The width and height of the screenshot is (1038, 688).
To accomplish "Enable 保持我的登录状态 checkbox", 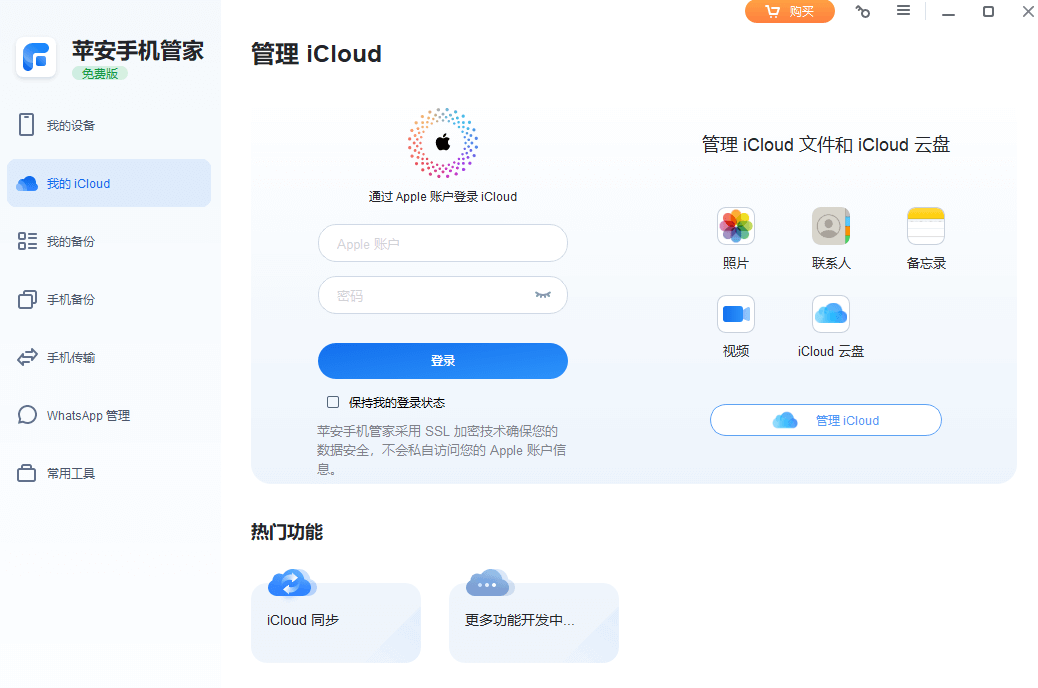I will tap(332, 401).
